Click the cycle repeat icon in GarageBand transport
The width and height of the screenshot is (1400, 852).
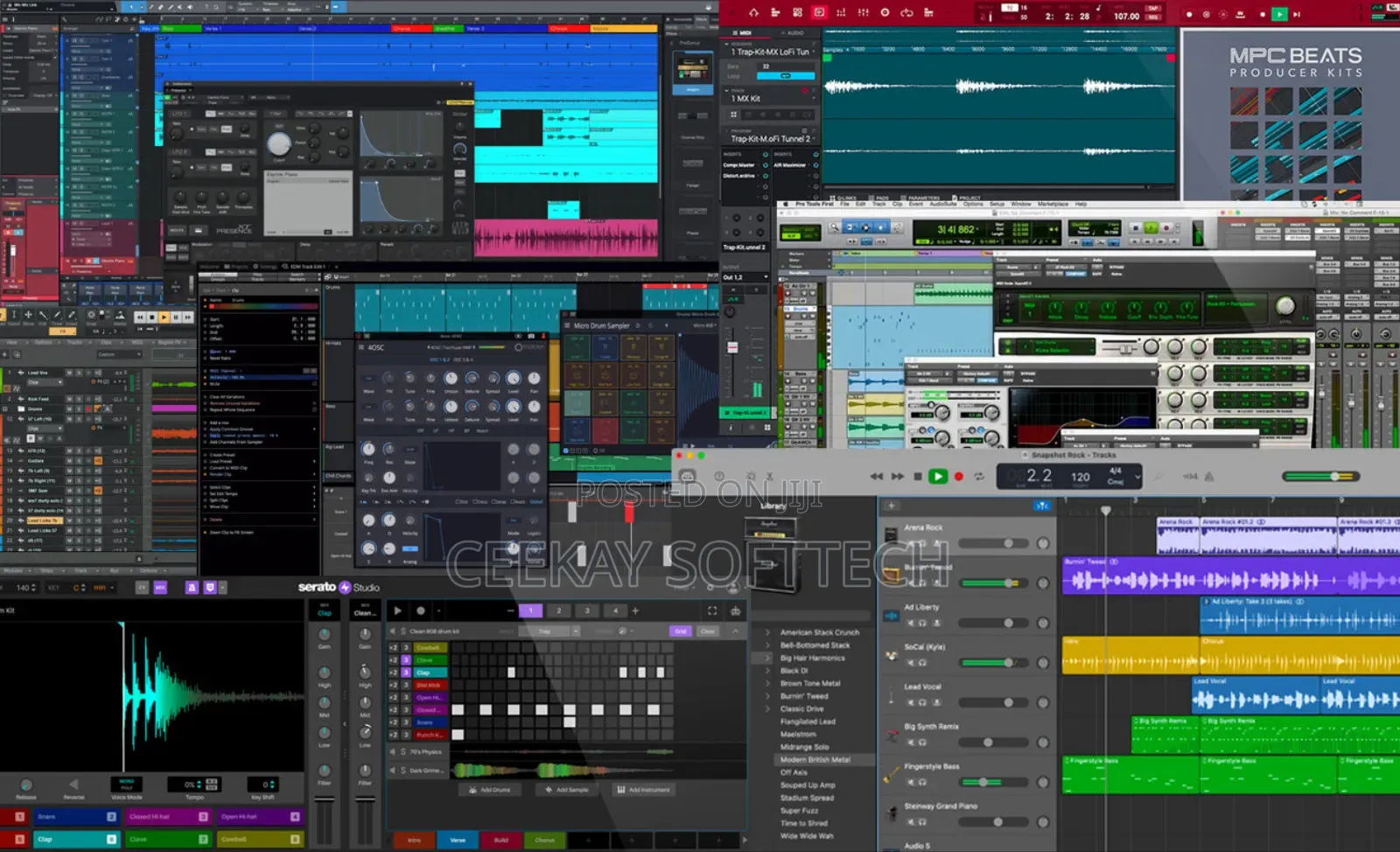click(979, 477)
